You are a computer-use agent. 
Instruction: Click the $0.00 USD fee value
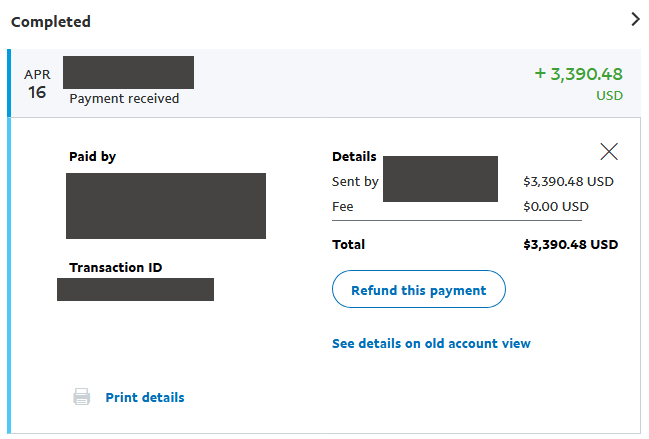556,206
